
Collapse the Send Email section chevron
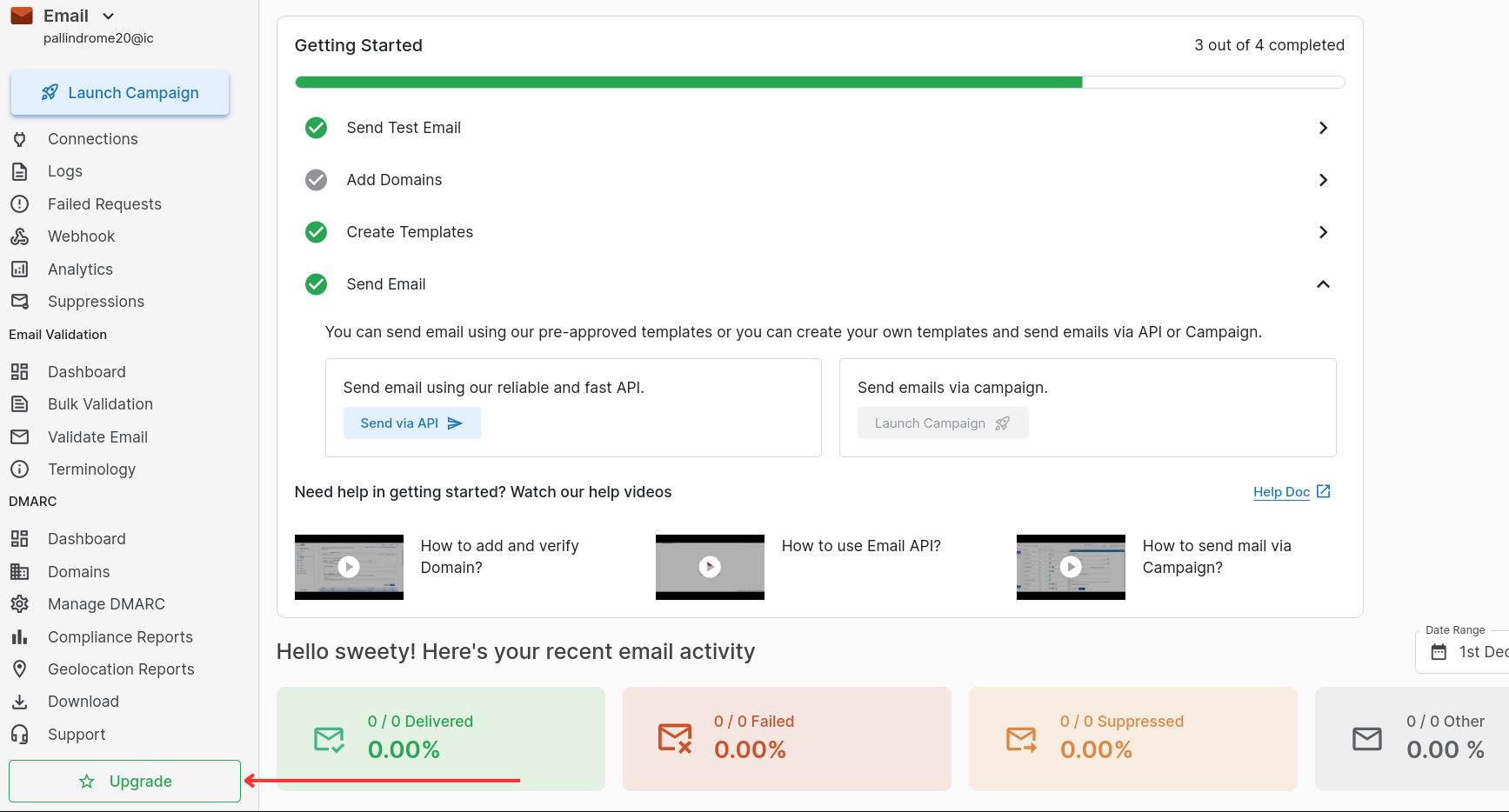(1323, 284)
